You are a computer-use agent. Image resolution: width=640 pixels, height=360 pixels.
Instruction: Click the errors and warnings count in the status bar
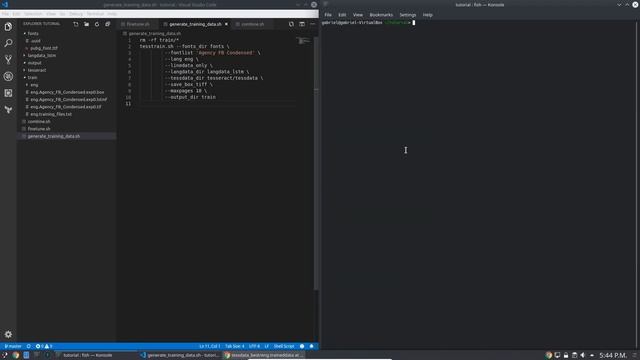tap(44, 346)
